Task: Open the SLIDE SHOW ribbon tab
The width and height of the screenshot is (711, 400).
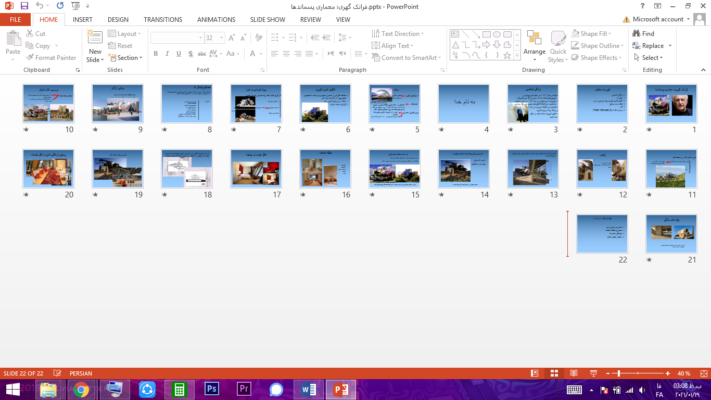Action: [269, 19]
